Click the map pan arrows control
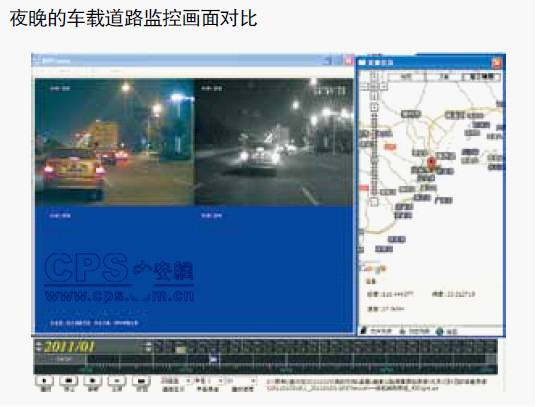This screenshot has width=536, height=407. pos(374,82)
